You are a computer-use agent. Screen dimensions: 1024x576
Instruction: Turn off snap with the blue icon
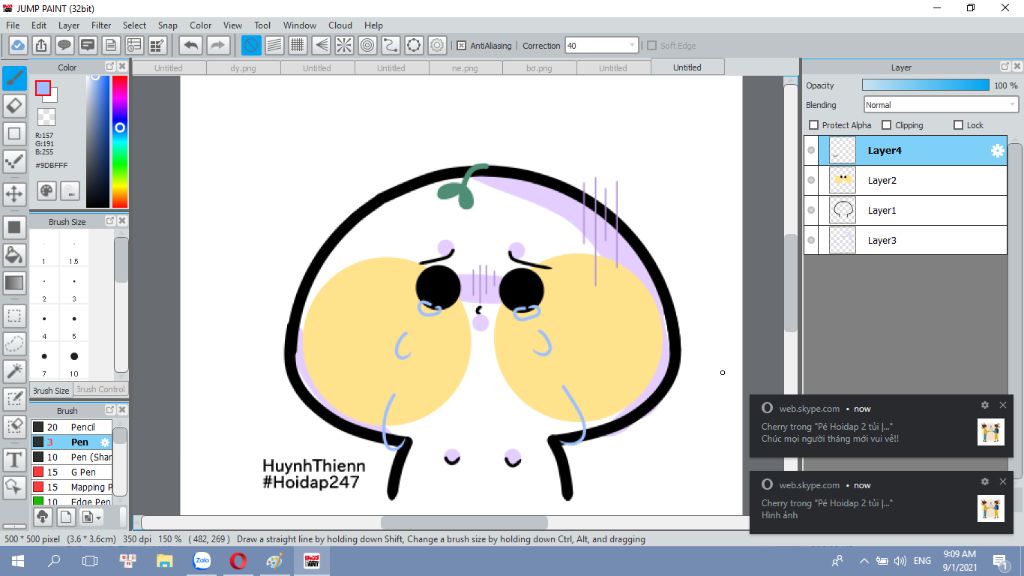pyautogui.click(x=251, y=45)
